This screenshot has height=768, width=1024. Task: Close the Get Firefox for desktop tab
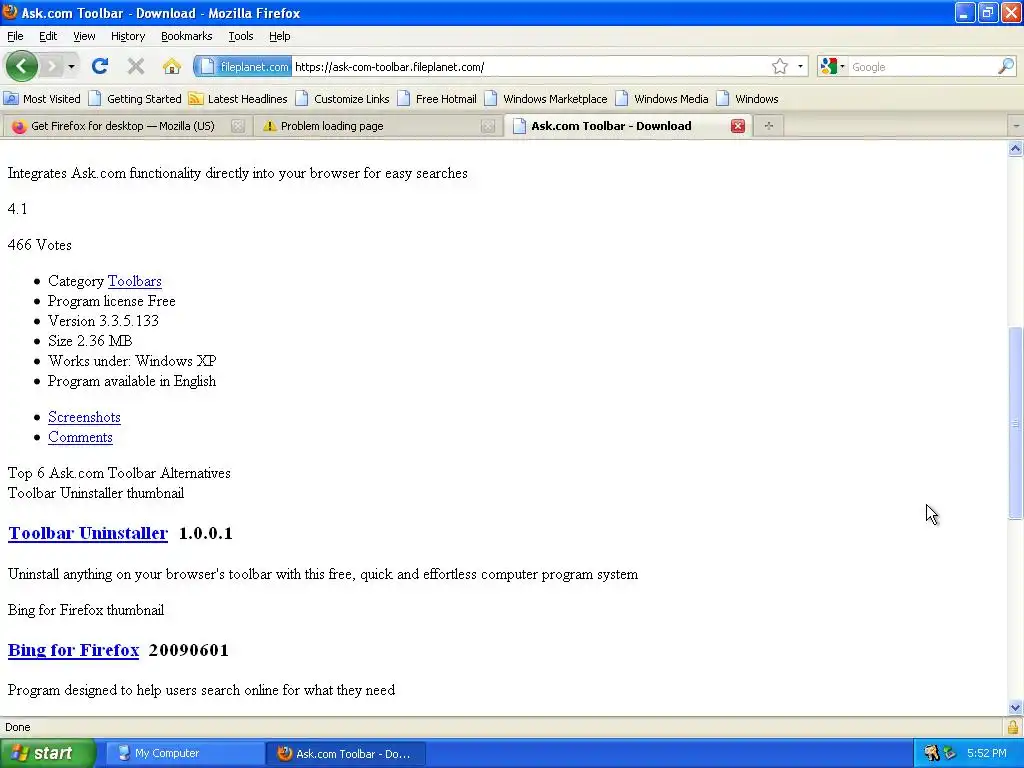tap(238, 126)
